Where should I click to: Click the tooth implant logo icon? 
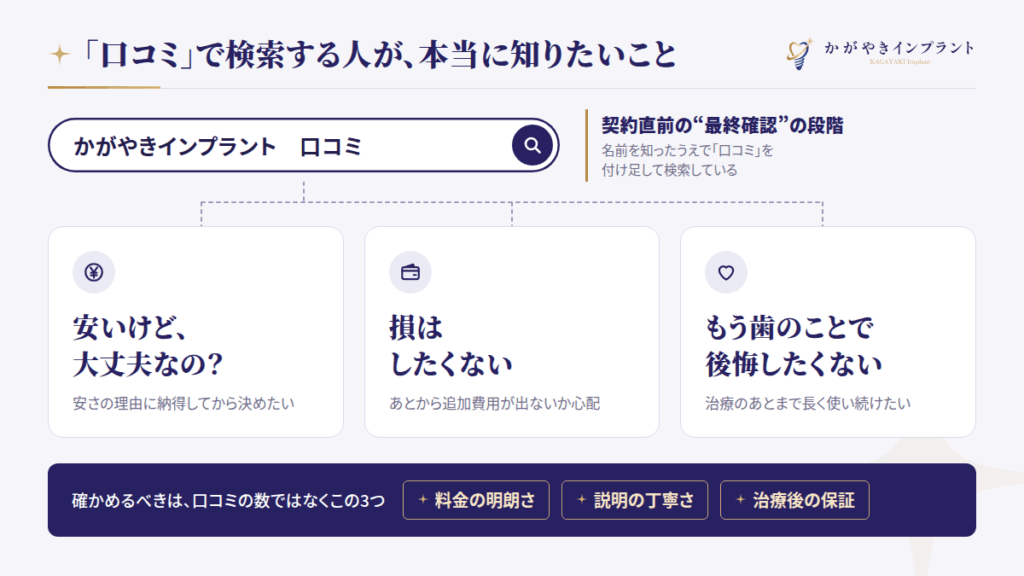tap(800, 53)
